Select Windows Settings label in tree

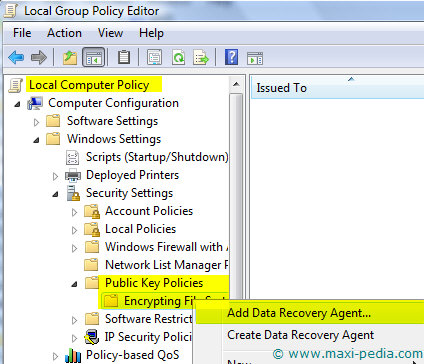pyautogui.click(x=114, y=139)
